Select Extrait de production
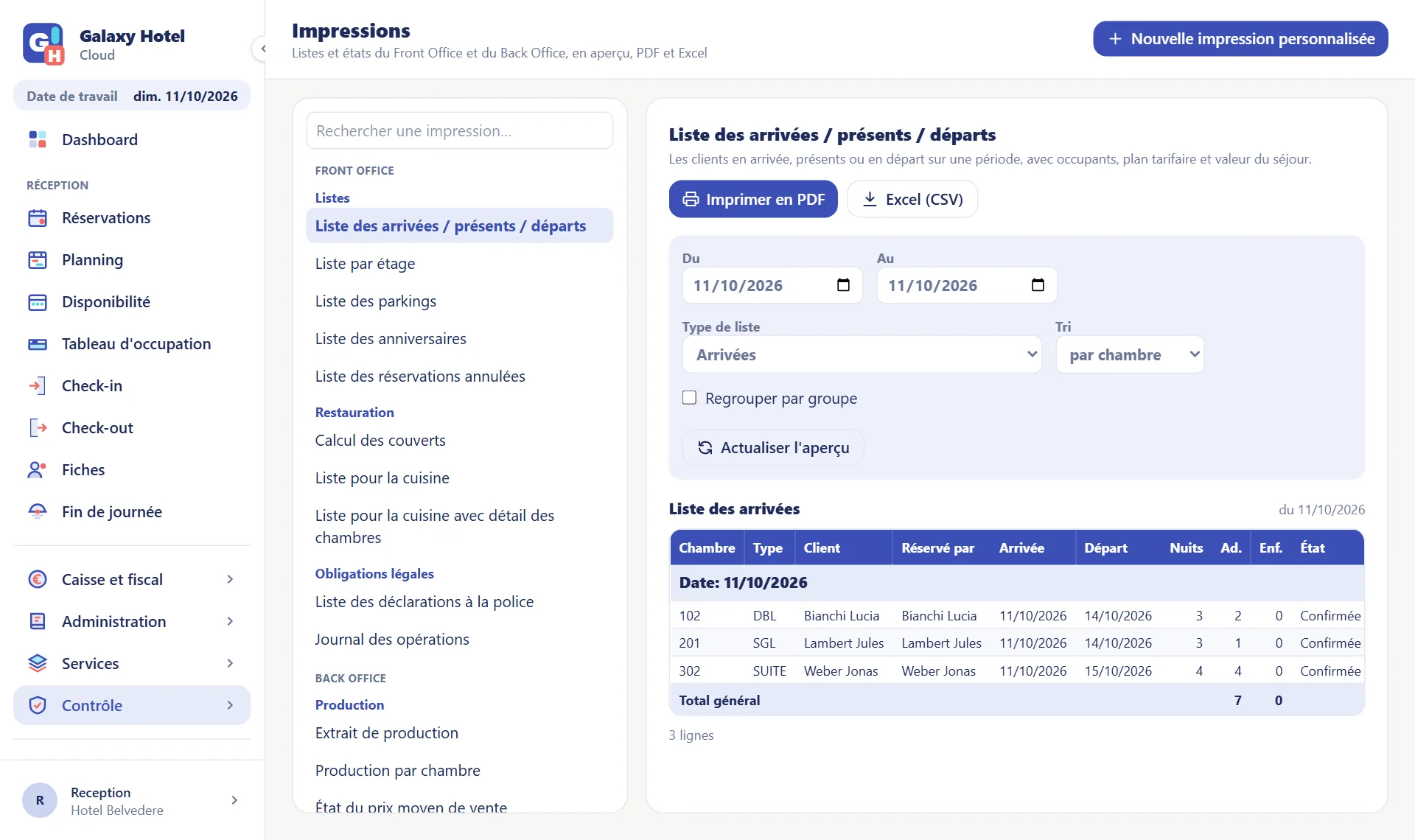Viewport: 1415px width, 840px height. tap(459, 733)
